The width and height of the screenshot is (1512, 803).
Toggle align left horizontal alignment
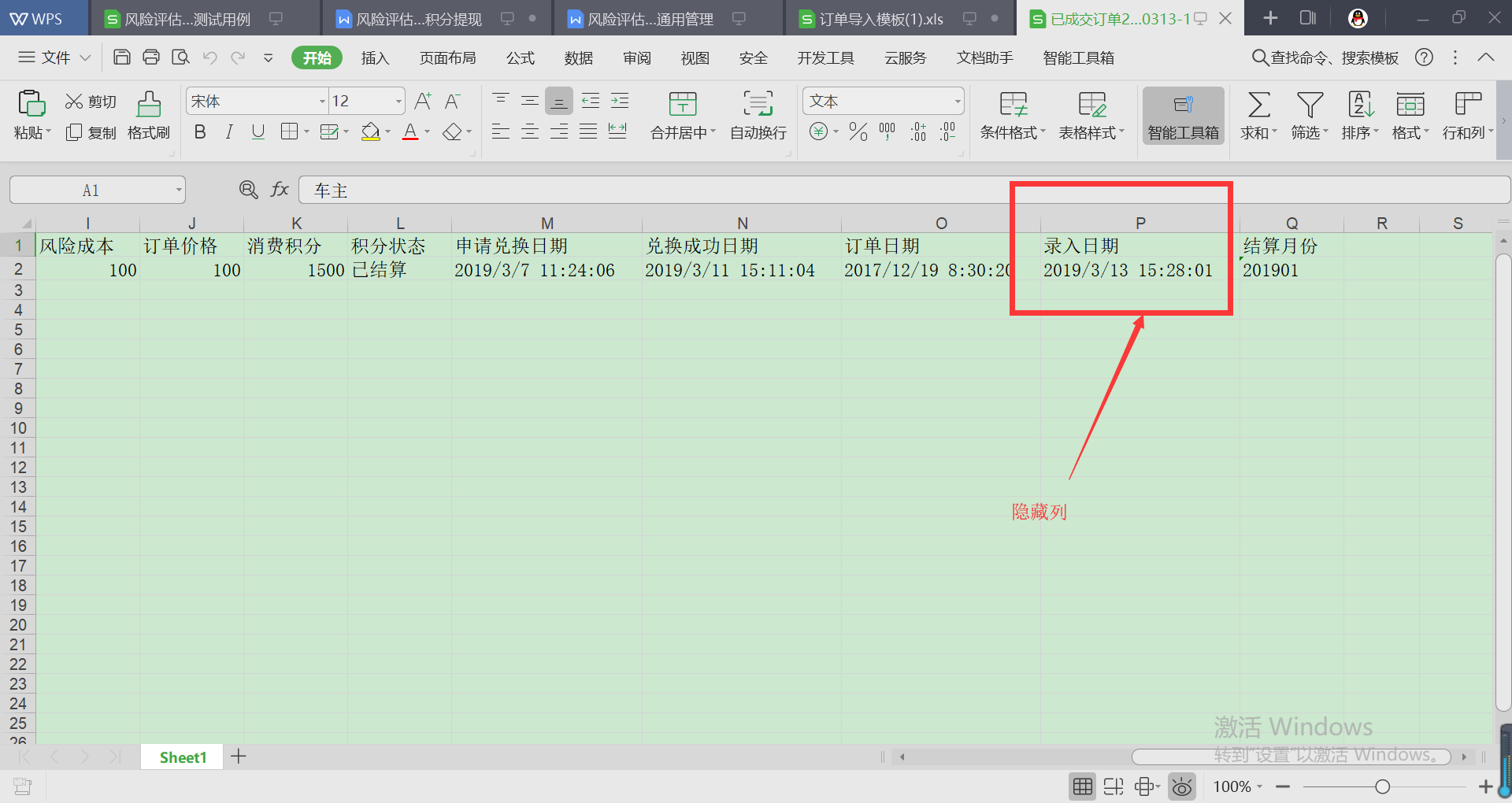(x=501, y=131)
